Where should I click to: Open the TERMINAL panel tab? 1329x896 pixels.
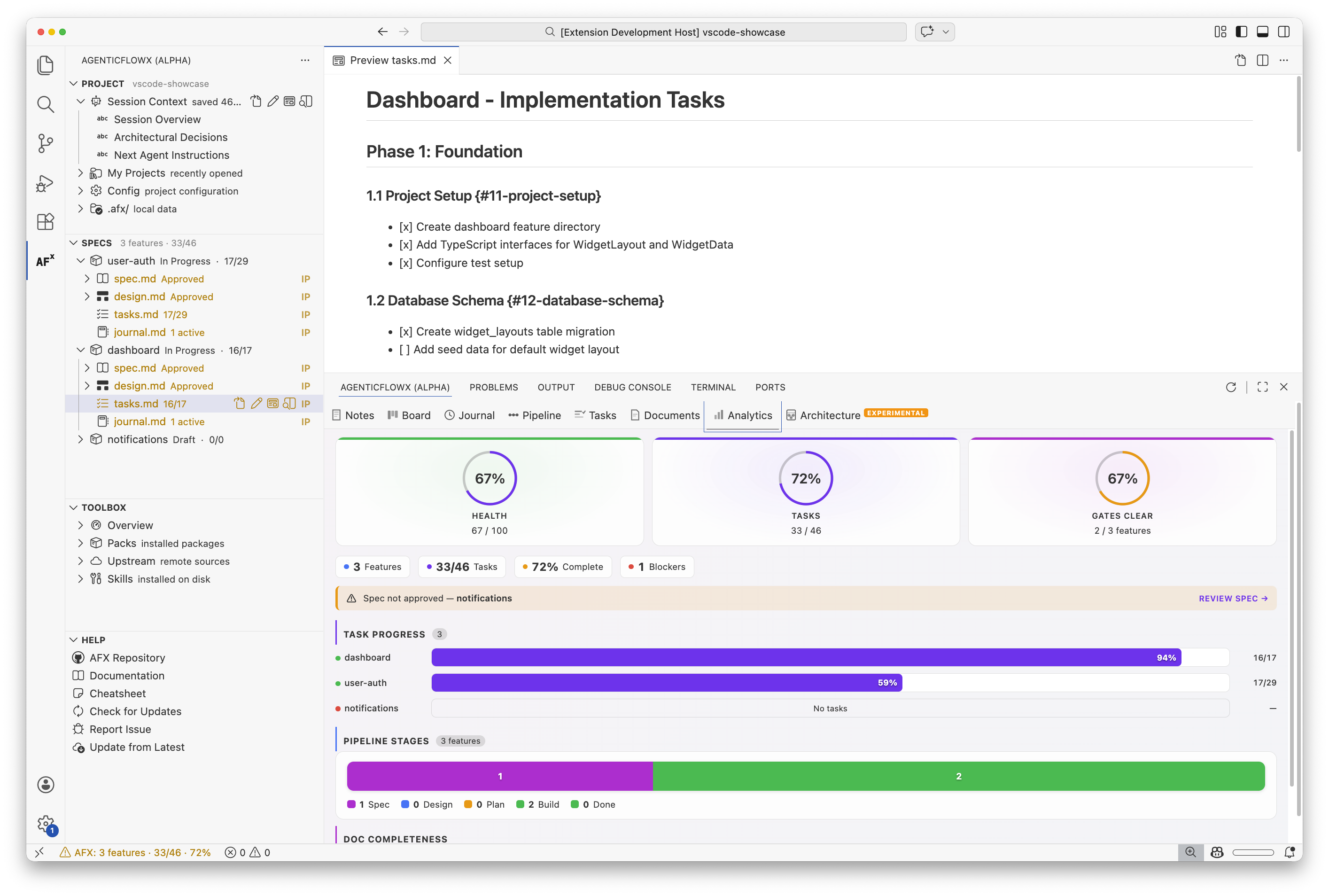click(713, 387)
